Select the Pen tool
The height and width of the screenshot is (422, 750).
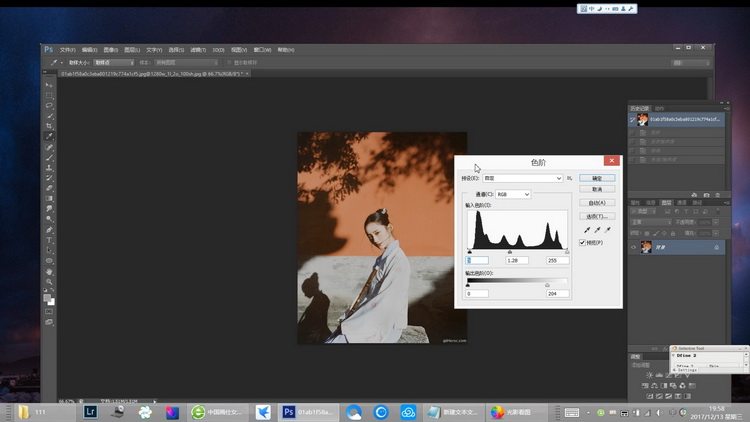point(49,230)
